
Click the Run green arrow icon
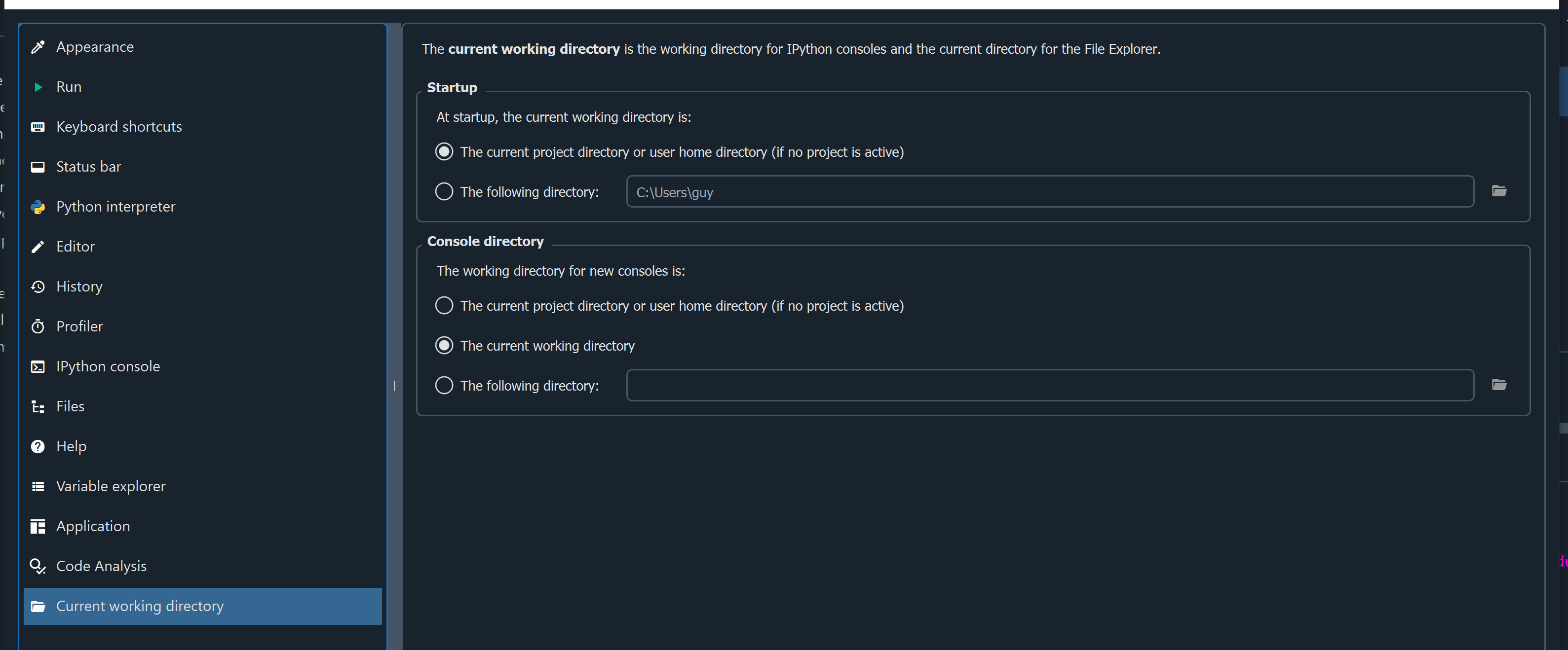(x=38, y=86)
